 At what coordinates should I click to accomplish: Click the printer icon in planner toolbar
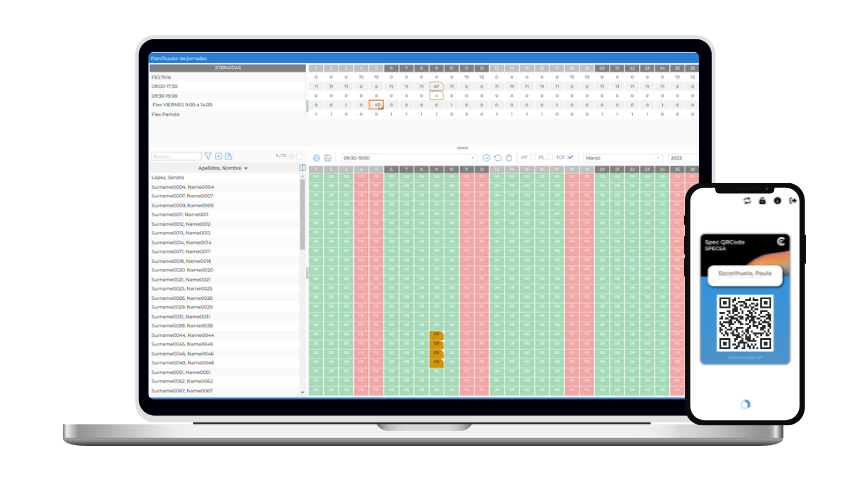[317, 158]
